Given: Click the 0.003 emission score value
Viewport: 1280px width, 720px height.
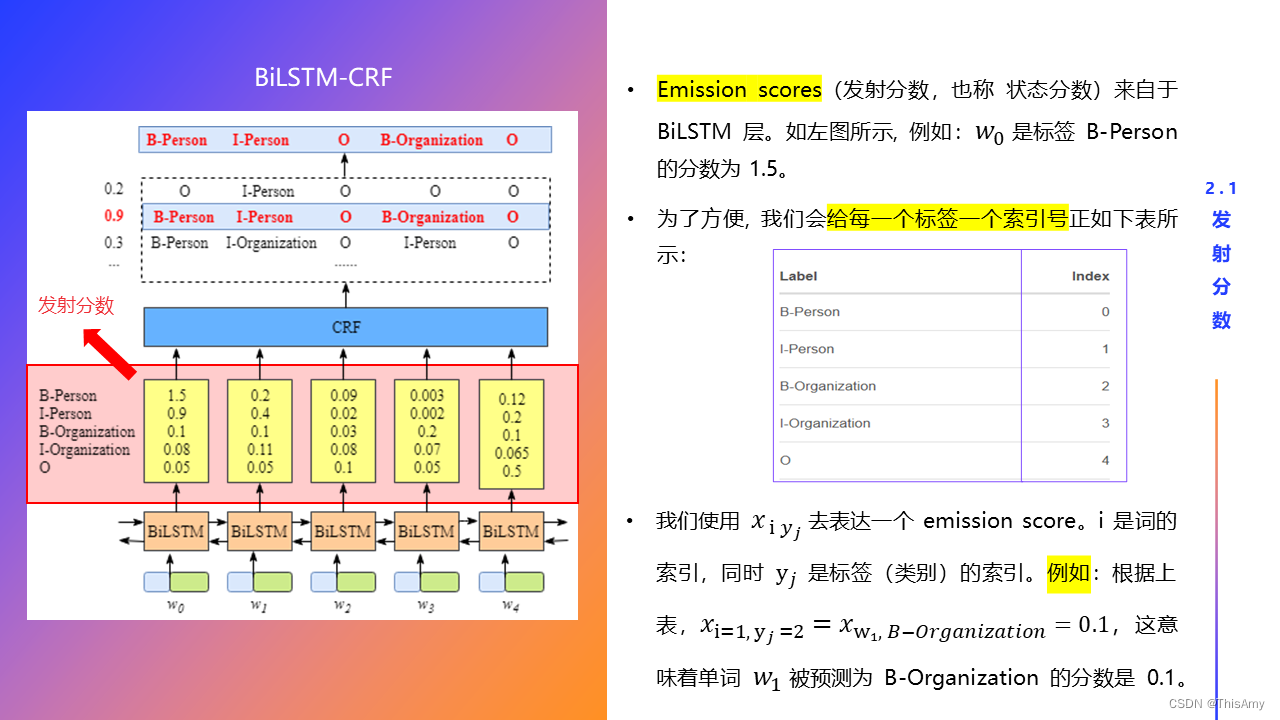Looking at the screenshot, I should 427,396.
